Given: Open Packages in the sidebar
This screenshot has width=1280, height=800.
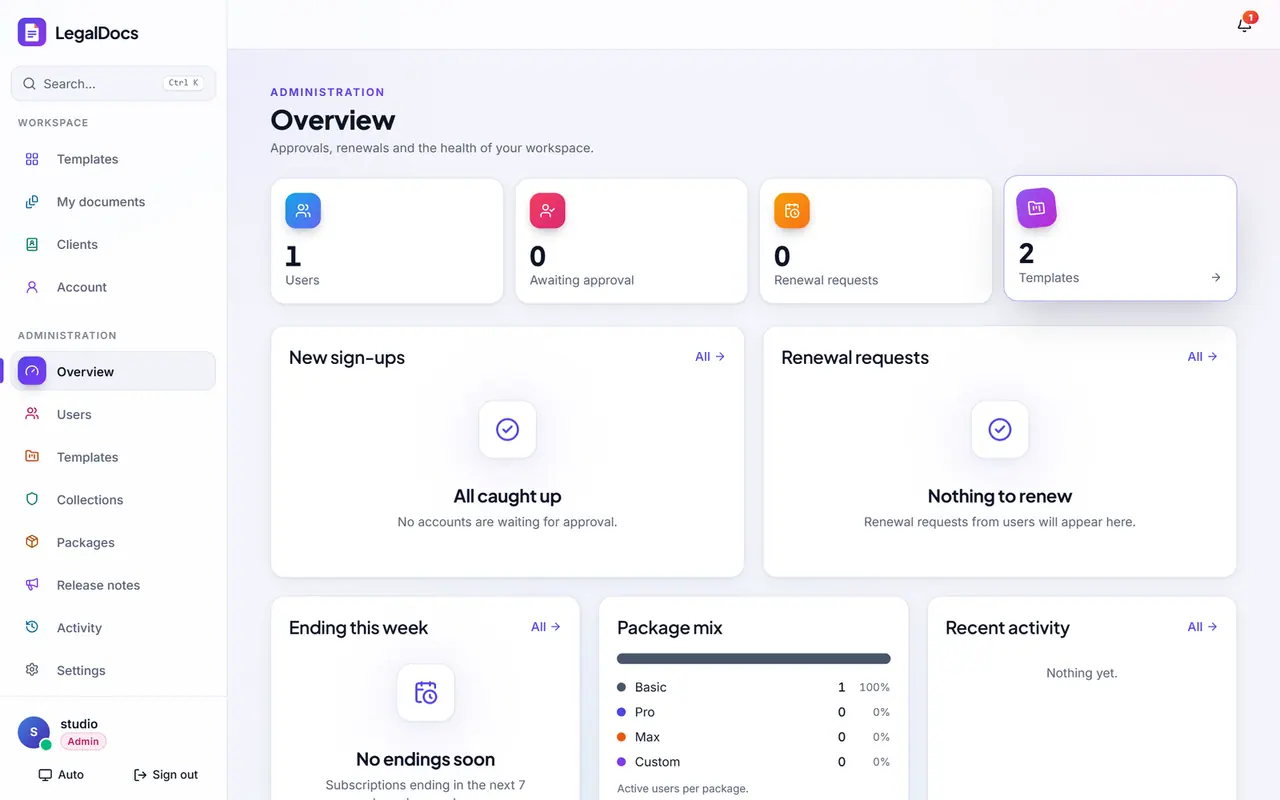Looking at the screenshot, I should click(x=113, y=542).
